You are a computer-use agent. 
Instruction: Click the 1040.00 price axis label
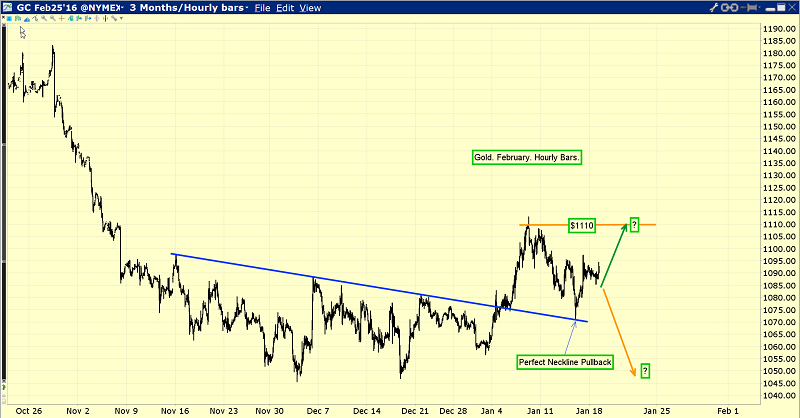779,396
